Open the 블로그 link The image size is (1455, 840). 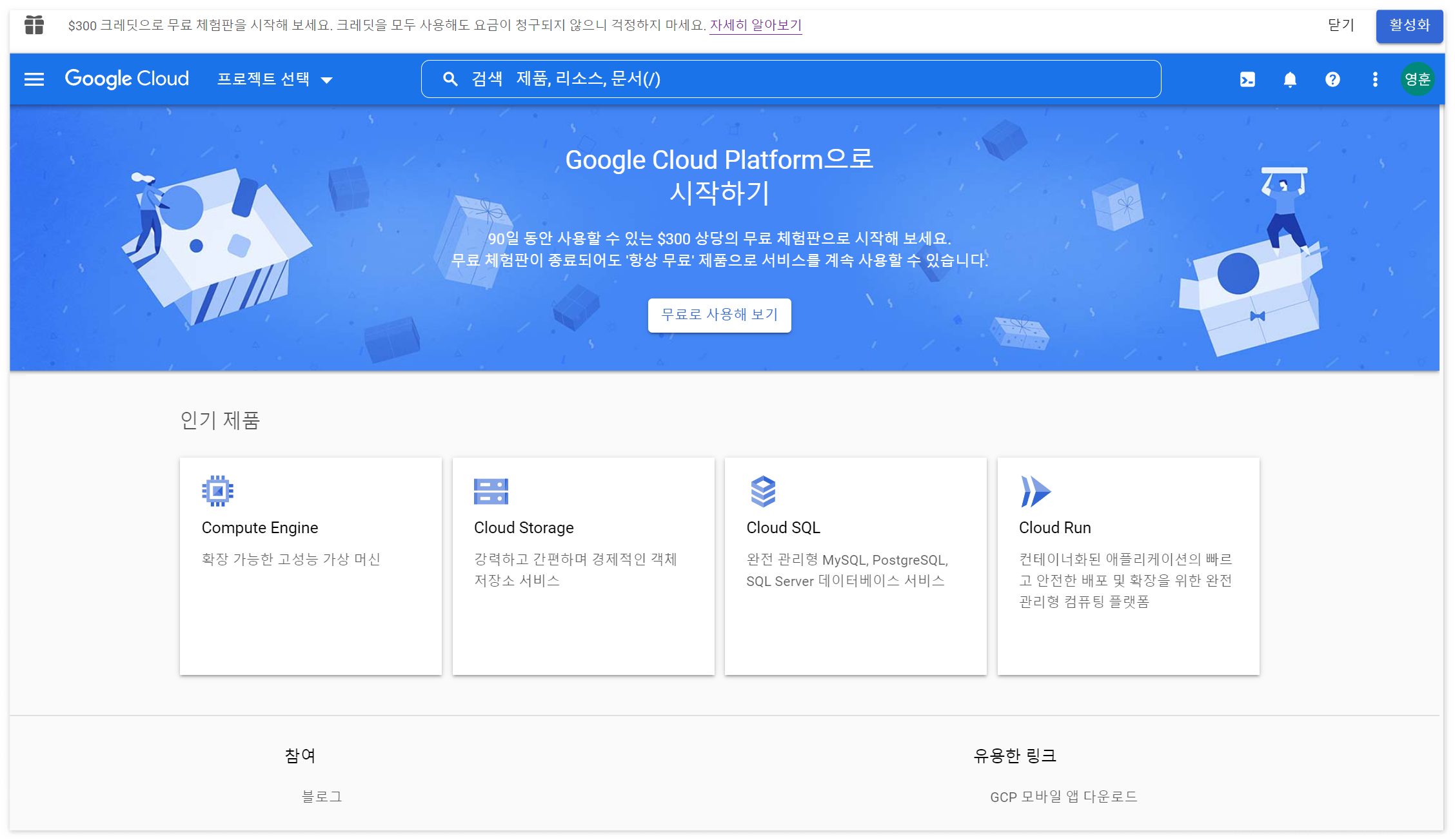coord(322,797)
